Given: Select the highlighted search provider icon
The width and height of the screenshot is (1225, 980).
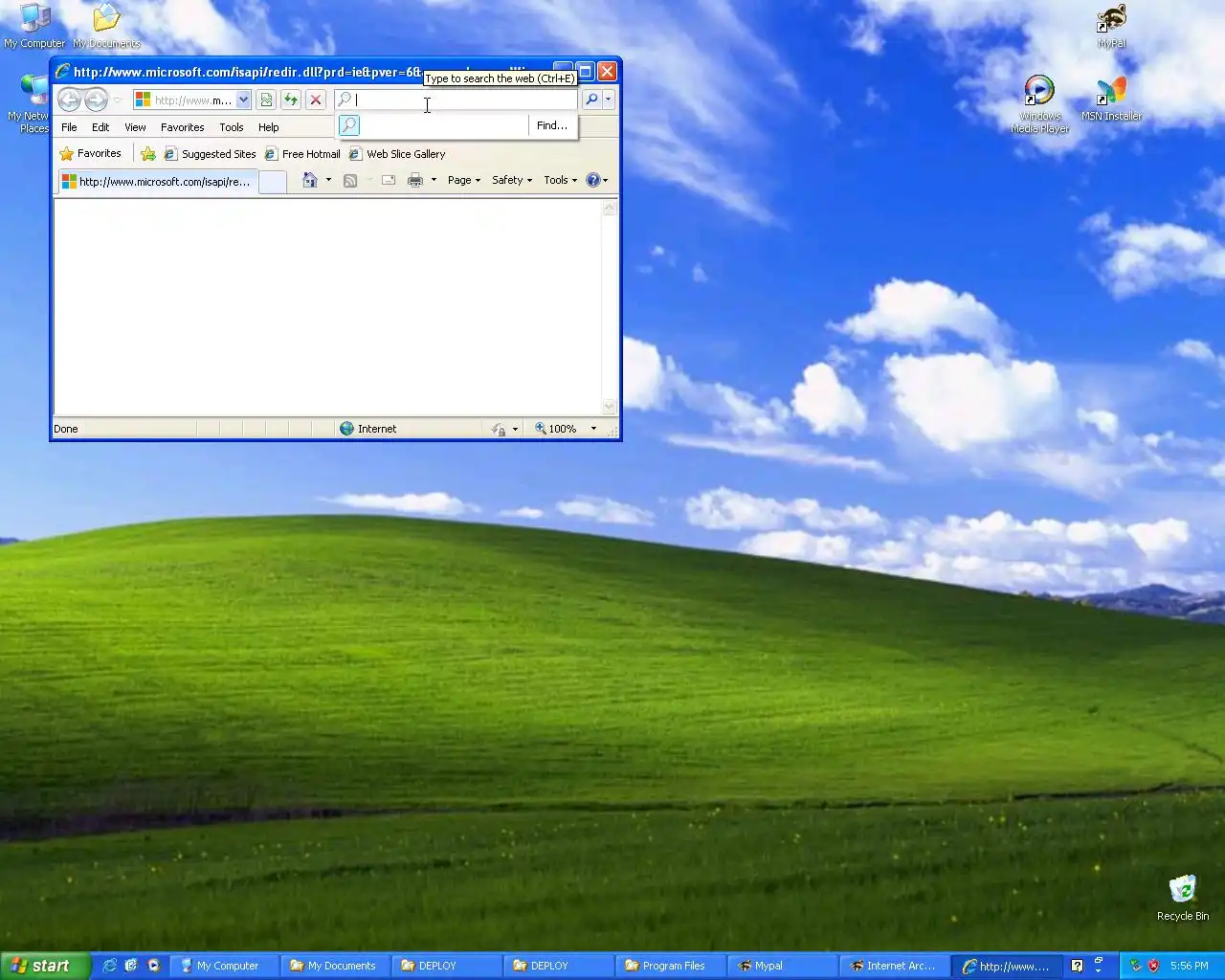Looking at the screenshot, I should tap(349, 125).
